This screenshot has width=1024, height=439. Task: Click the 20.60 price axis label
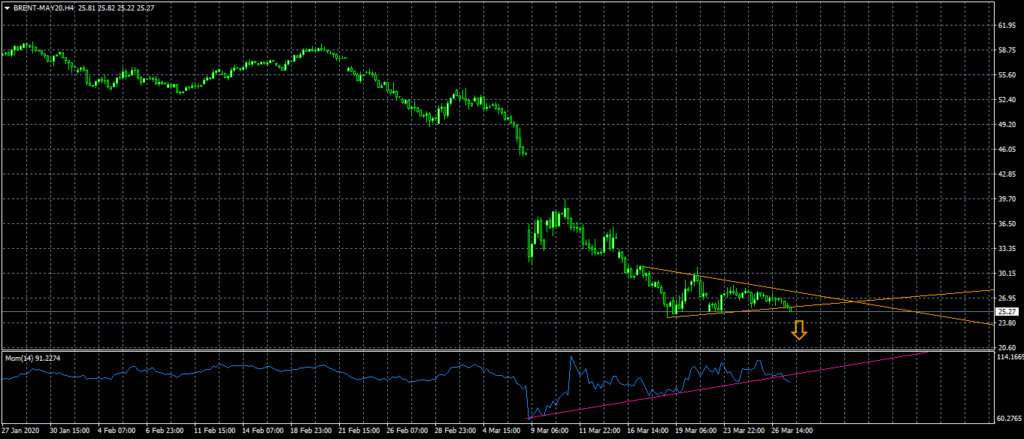[1007, 347]
